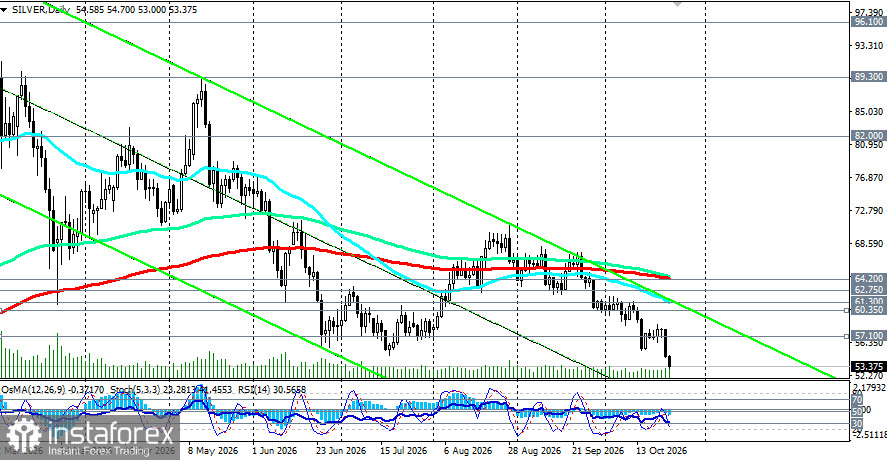Click the RSI 70 level label

pos(857,399)
